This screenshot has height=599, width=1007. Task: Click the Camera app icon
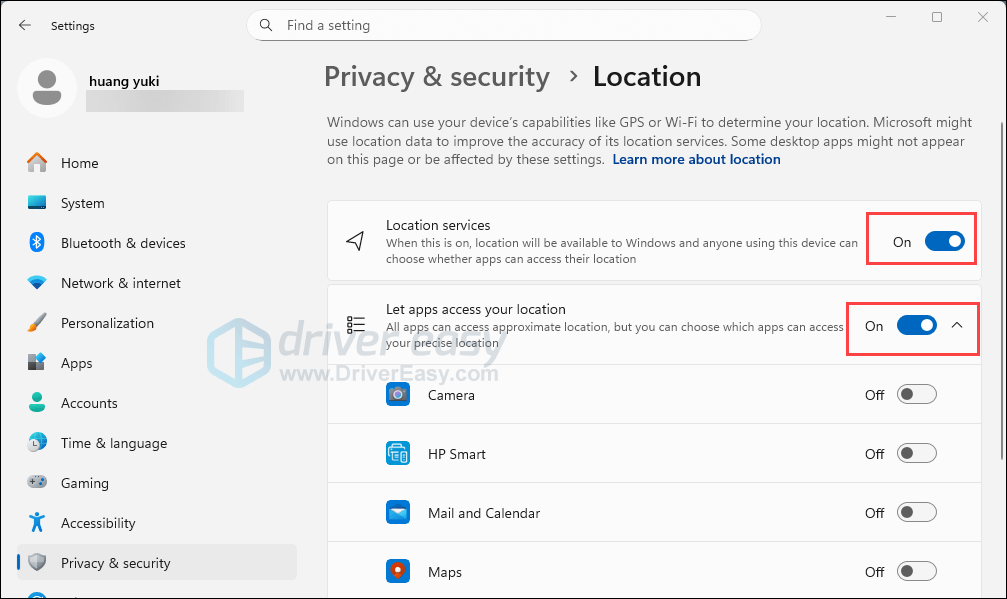point(398,395)
